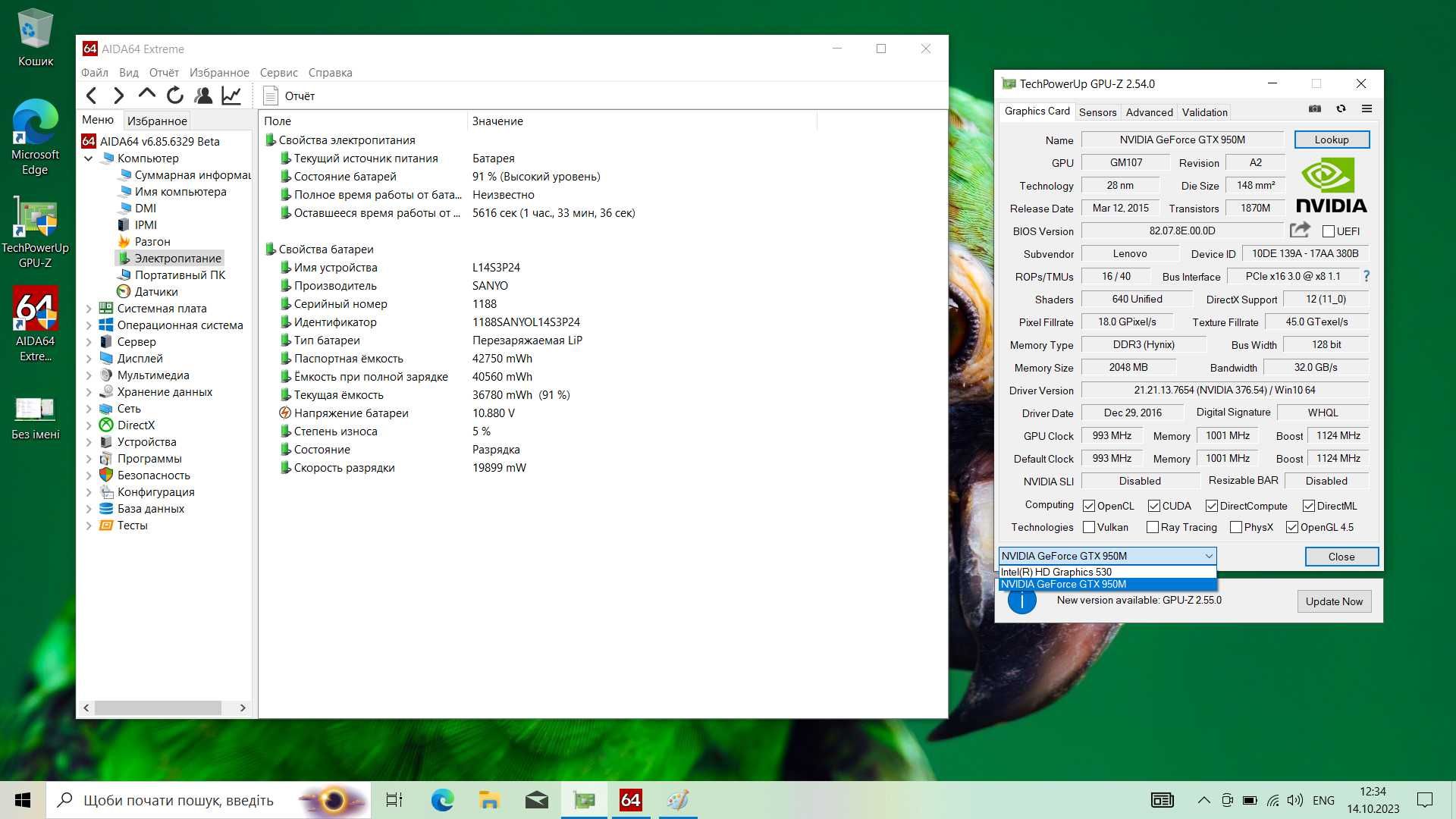Click the sidebar scroll right arrow

(243, 708)
